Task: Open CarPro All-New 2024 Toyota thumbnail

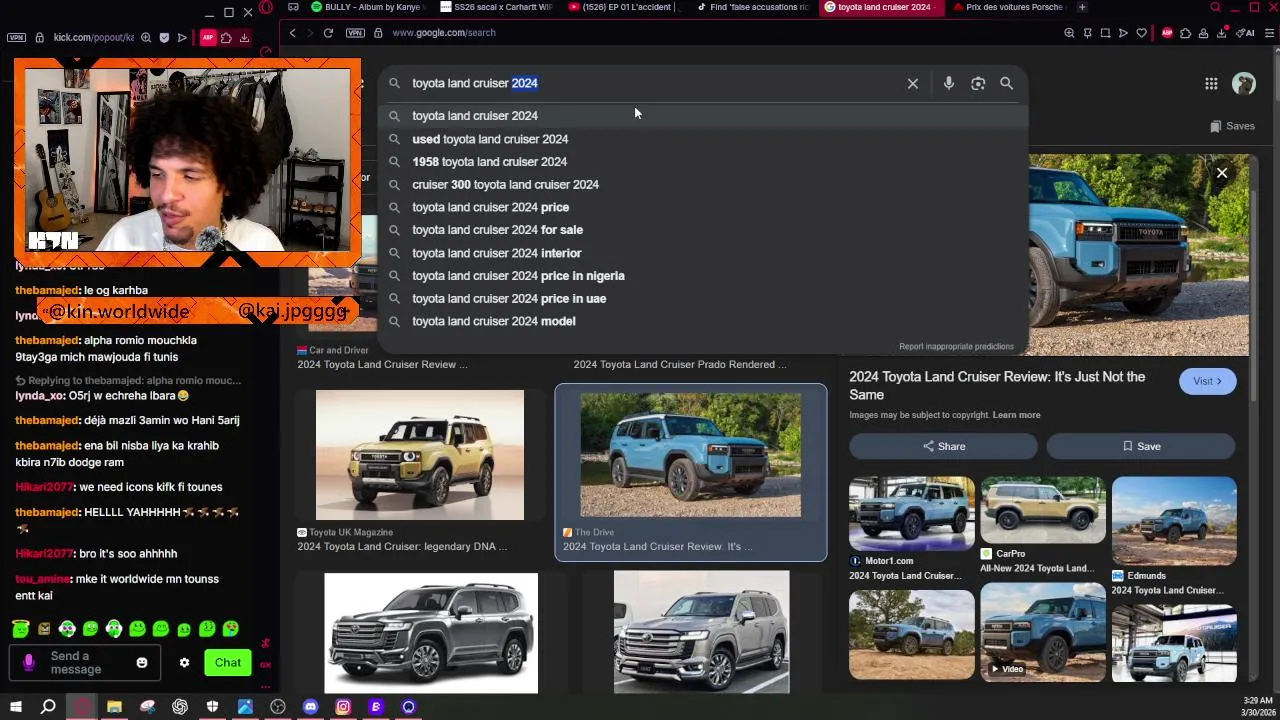Action: (1043, 510)
